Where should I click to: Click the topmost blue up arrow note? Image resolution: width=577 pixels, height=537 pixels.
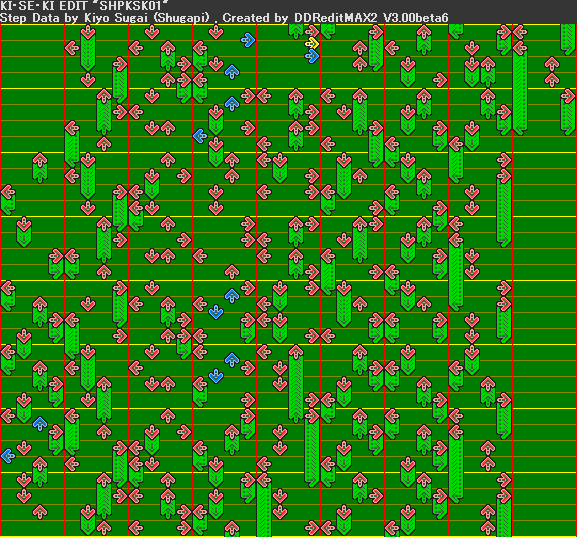232,72
